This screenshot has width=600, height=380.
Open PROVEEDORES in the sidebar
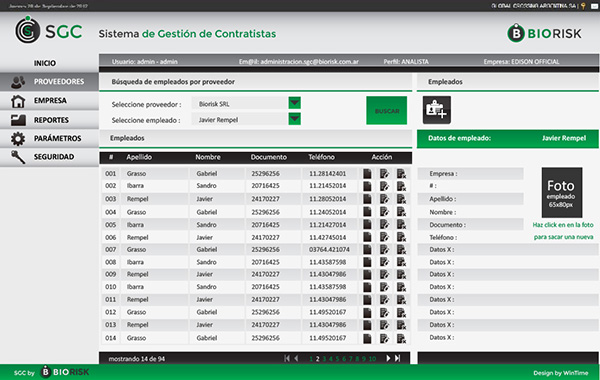49,82
